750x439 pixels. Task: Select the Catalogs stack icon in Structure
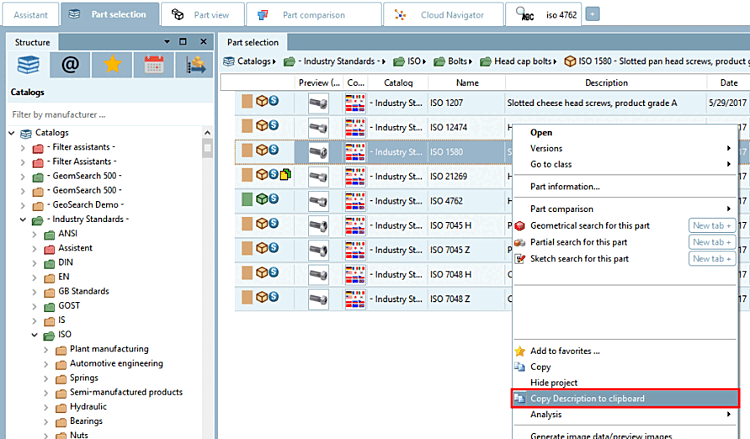point(28,65)
